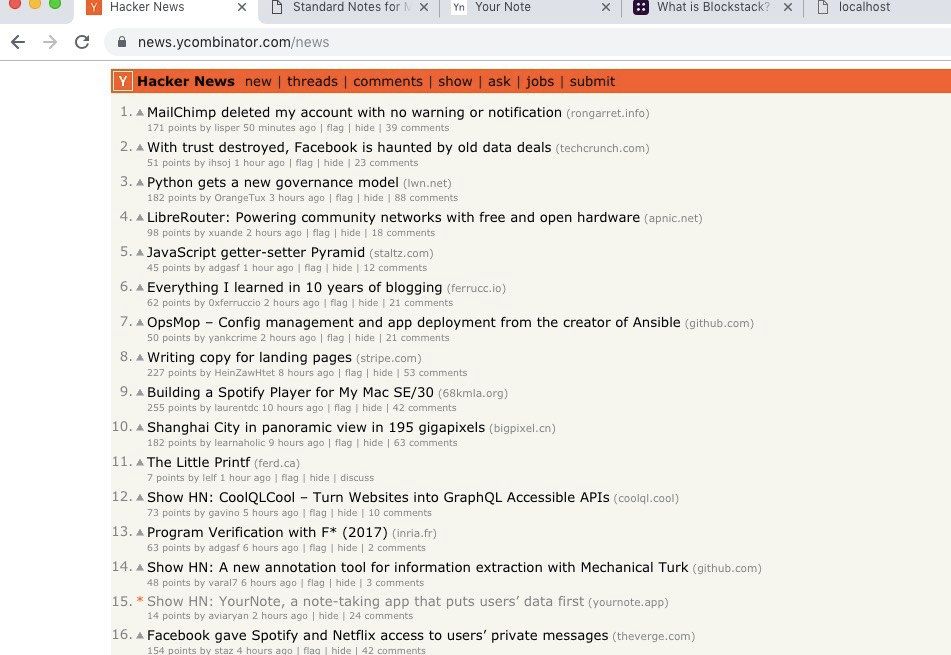Reload the page with the refresh icon
The height and width of the screenshot is (655, 951).
coord(82,42)
